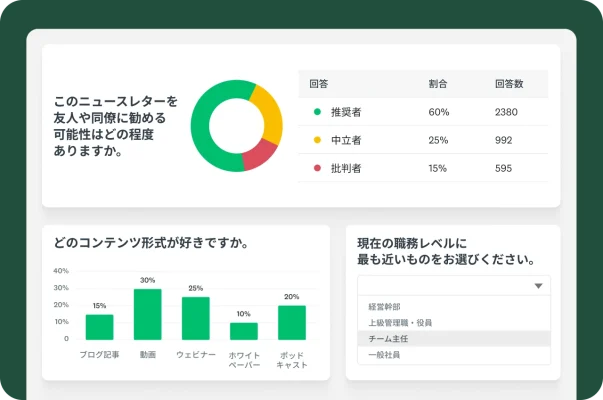Click the 60% value in table
603x400 pixels.
(x=439, y=112)
